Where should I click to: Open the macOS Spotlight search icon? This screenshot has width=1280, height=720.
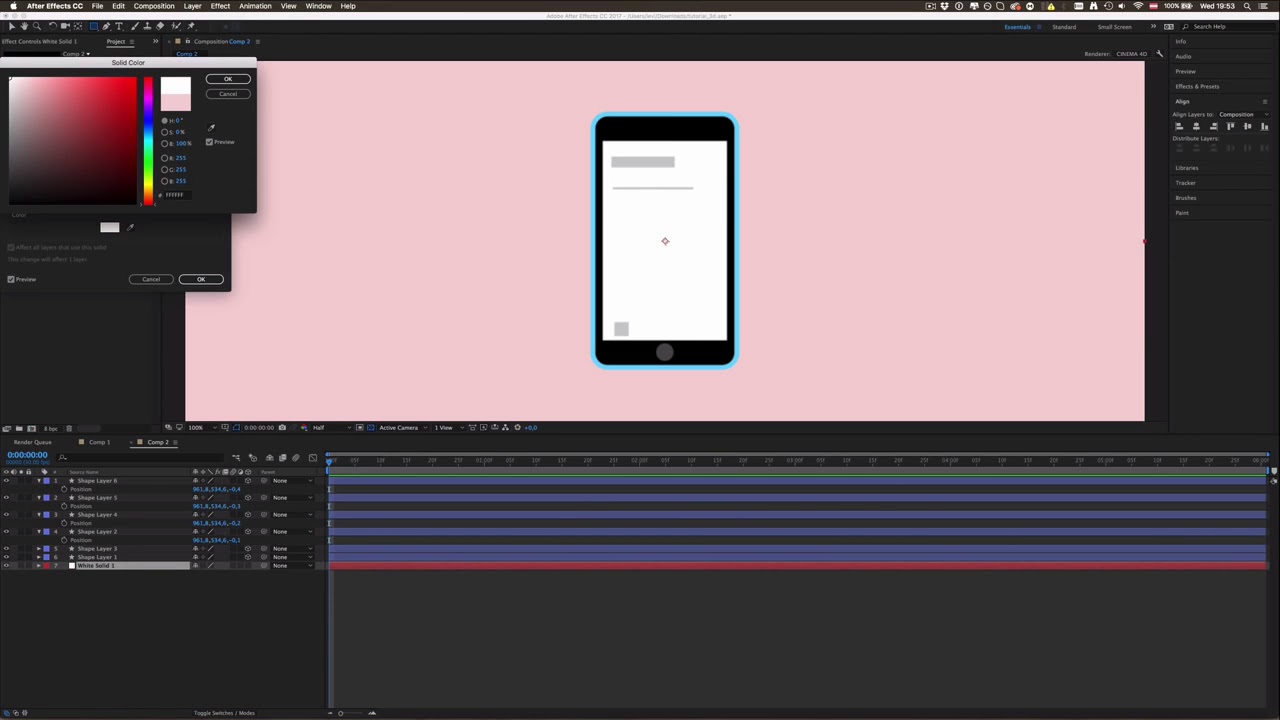1247,6
